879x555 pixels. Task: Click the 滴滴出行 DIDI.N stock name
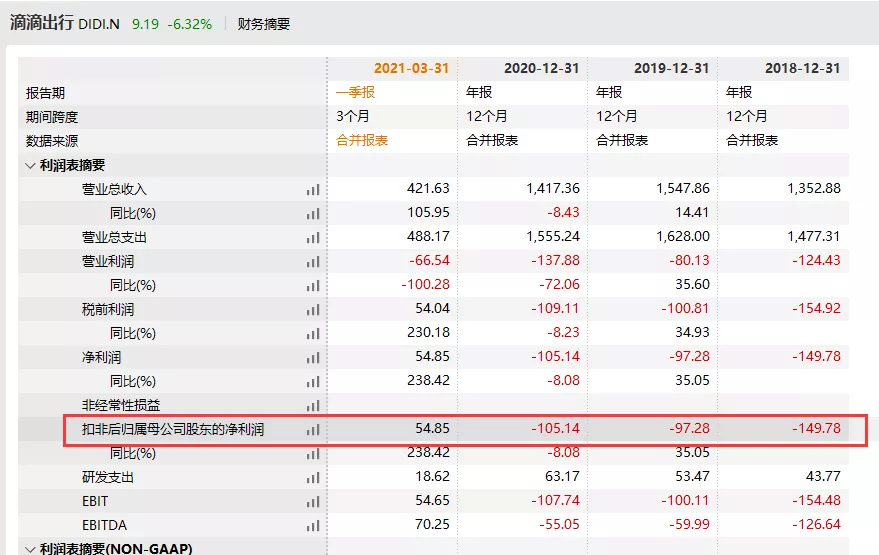pos(64,23)
